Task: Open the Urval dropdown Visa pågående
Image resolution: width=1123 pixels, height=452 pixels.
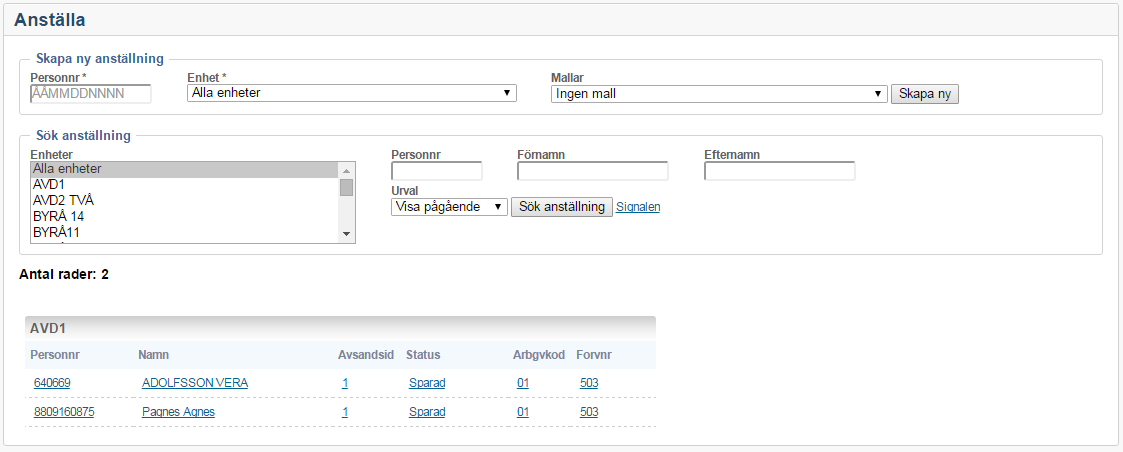Action: [x=449, y=207]
